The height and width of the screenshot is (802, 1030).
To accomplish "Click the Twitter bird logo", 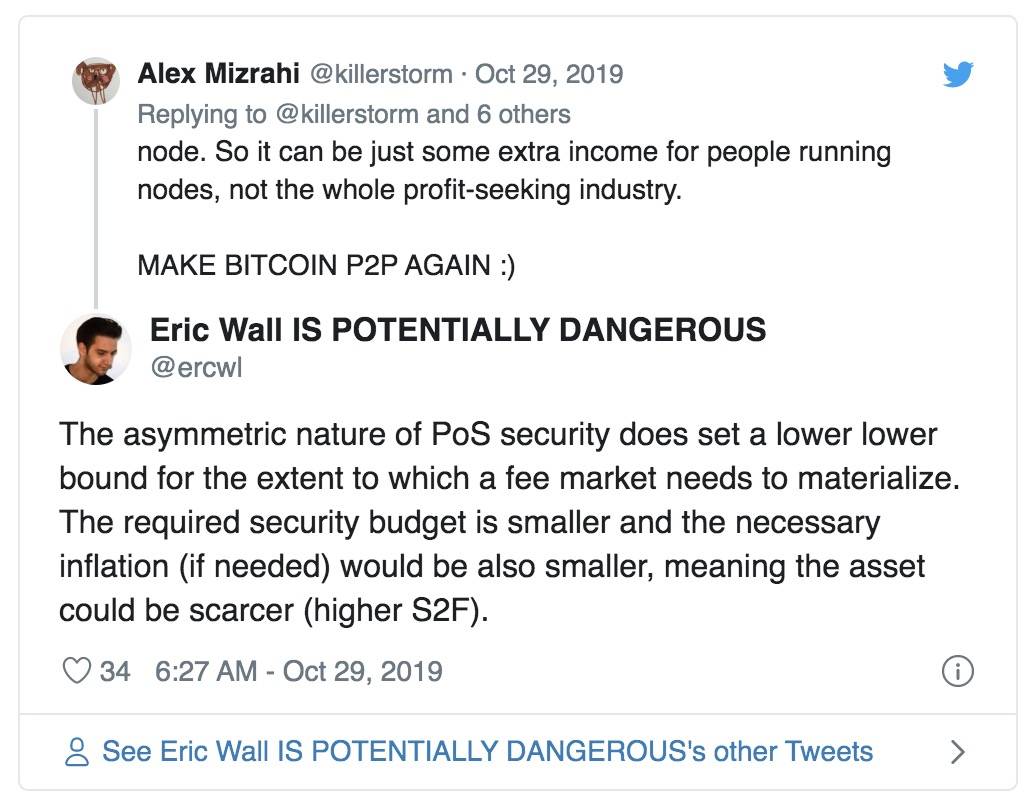I will 958,74.
